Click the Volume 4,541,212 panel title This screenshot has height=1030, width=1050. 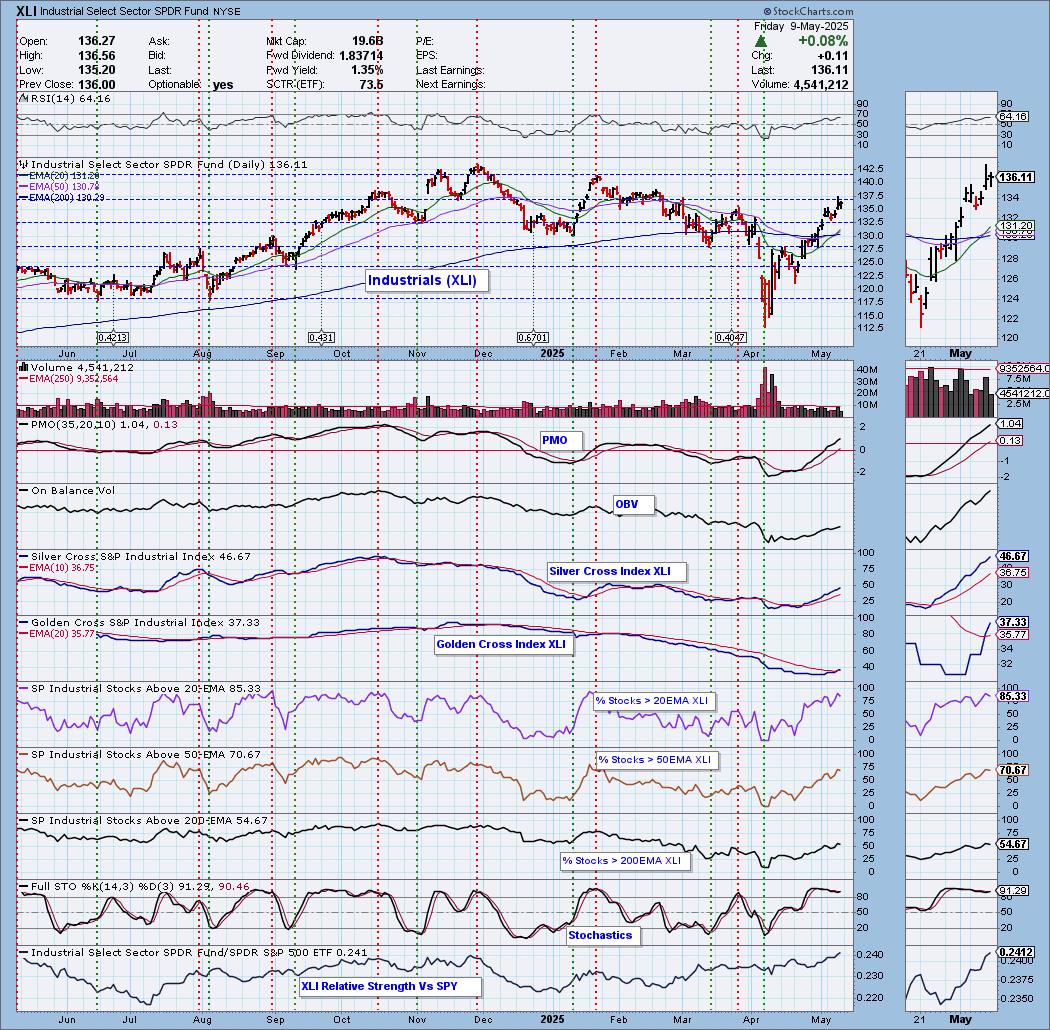(x=76, y=368)
